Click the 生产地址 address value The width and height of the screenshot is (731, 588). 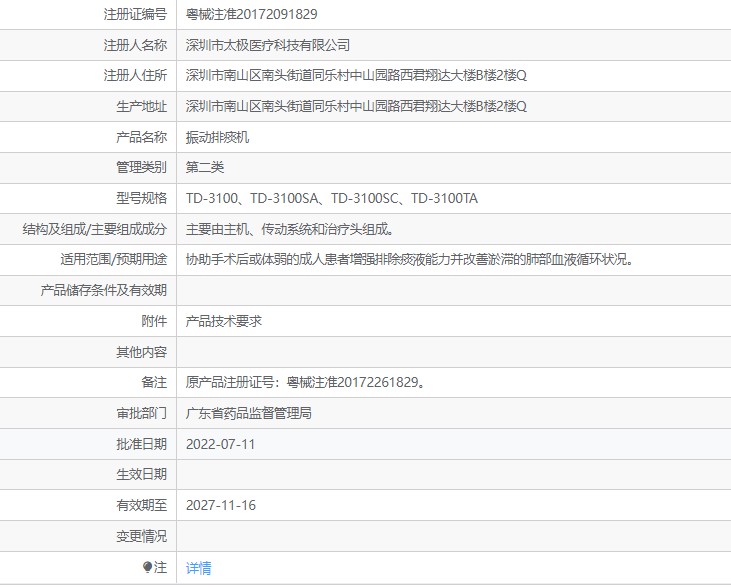[x=356, y=106]
